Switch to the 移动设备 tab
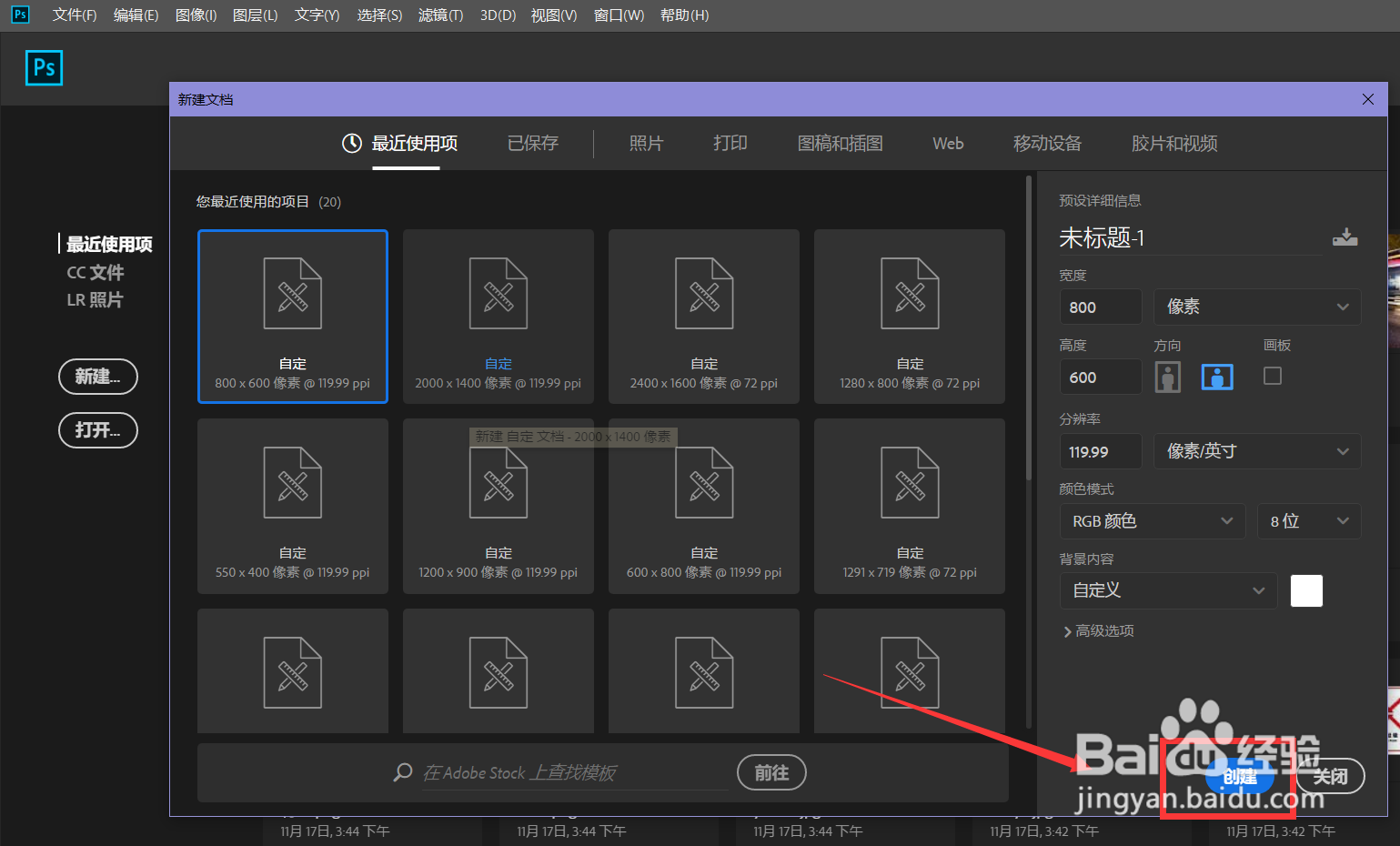 click(1048, 143)
